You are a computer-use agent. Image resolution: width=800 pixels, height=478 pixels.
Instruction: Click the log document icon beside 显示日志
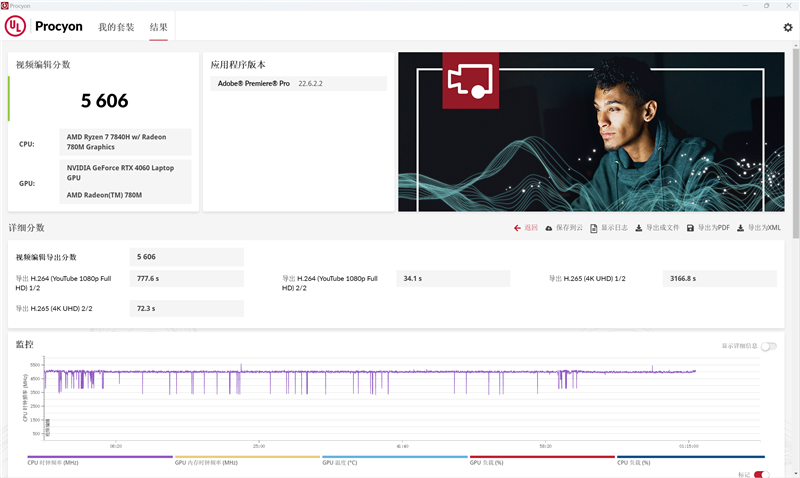[593, 228]
